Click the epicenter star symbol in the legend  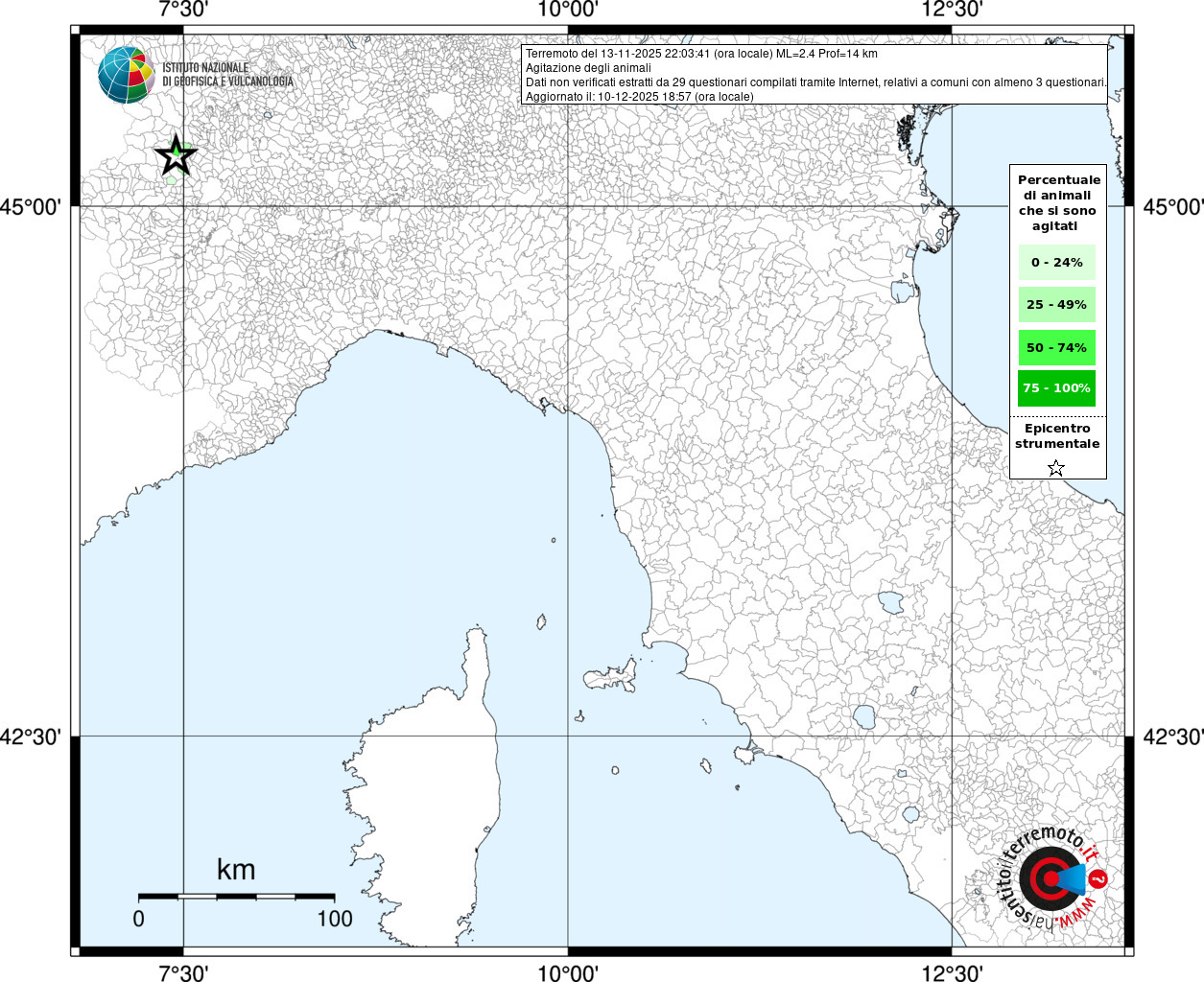tap(1056, 468)
